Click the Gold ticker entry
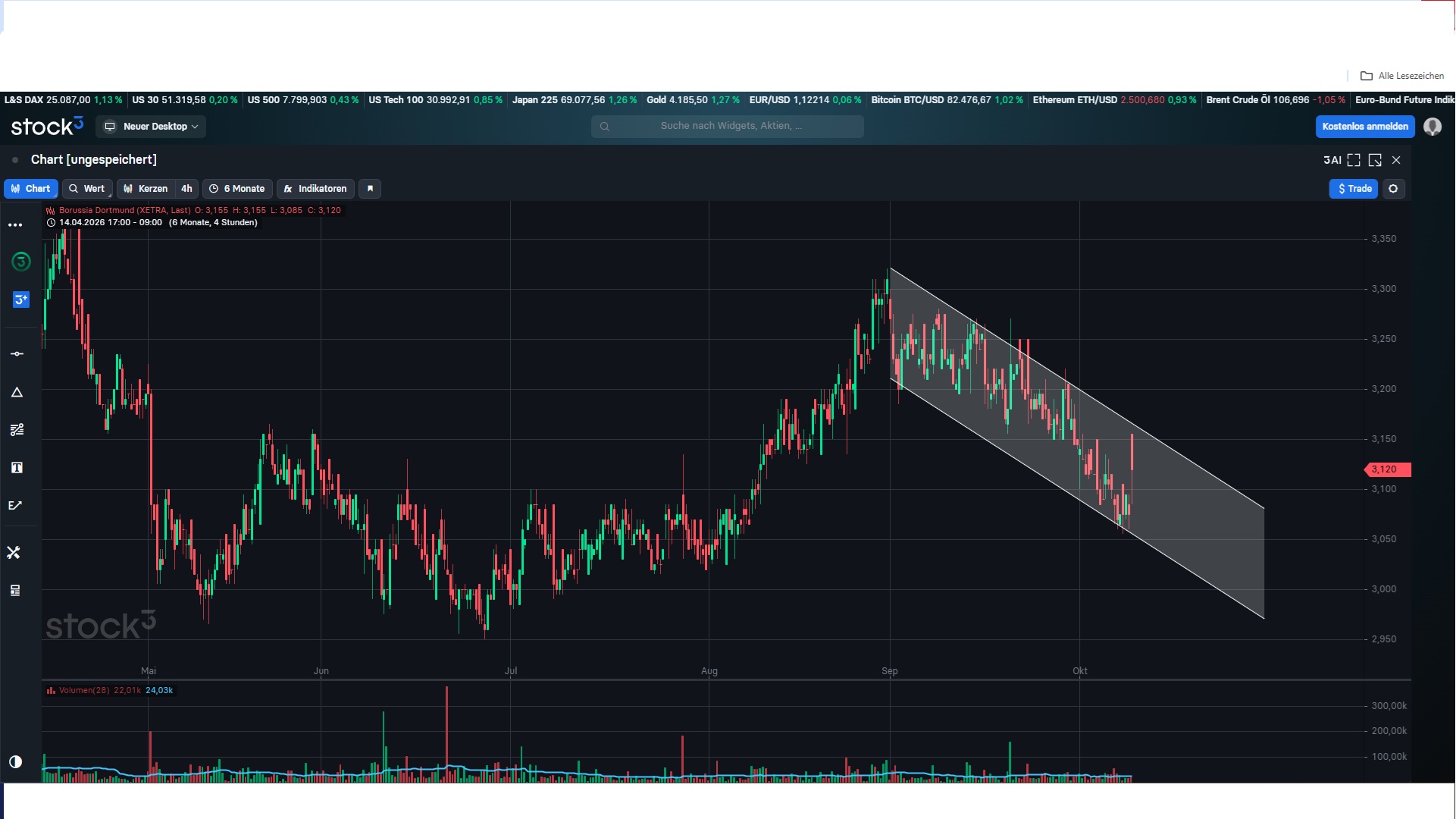Screen dimensions: 1456x819 pos(693,100)
